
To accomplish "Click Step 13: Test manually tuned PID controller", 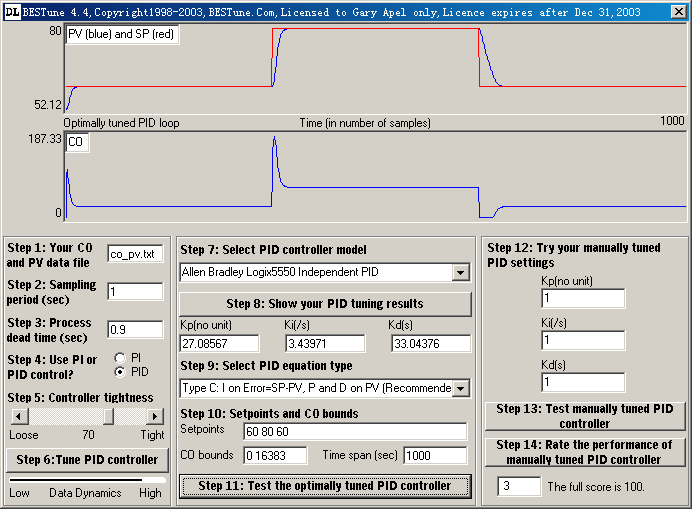I will [x=585, y=416].
